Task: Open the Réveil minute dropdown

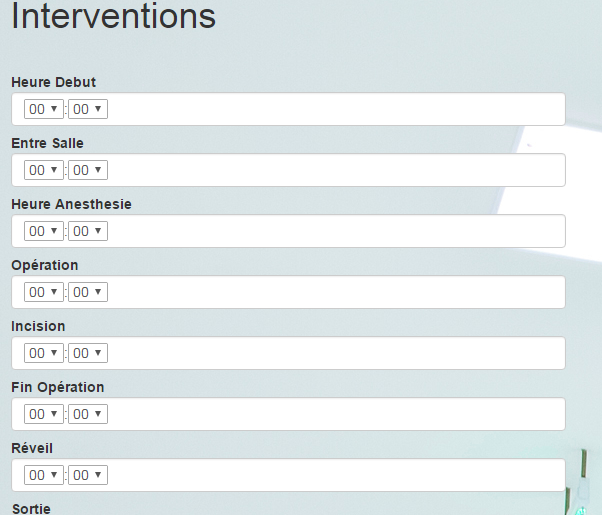Action: [x=88, y=475]
